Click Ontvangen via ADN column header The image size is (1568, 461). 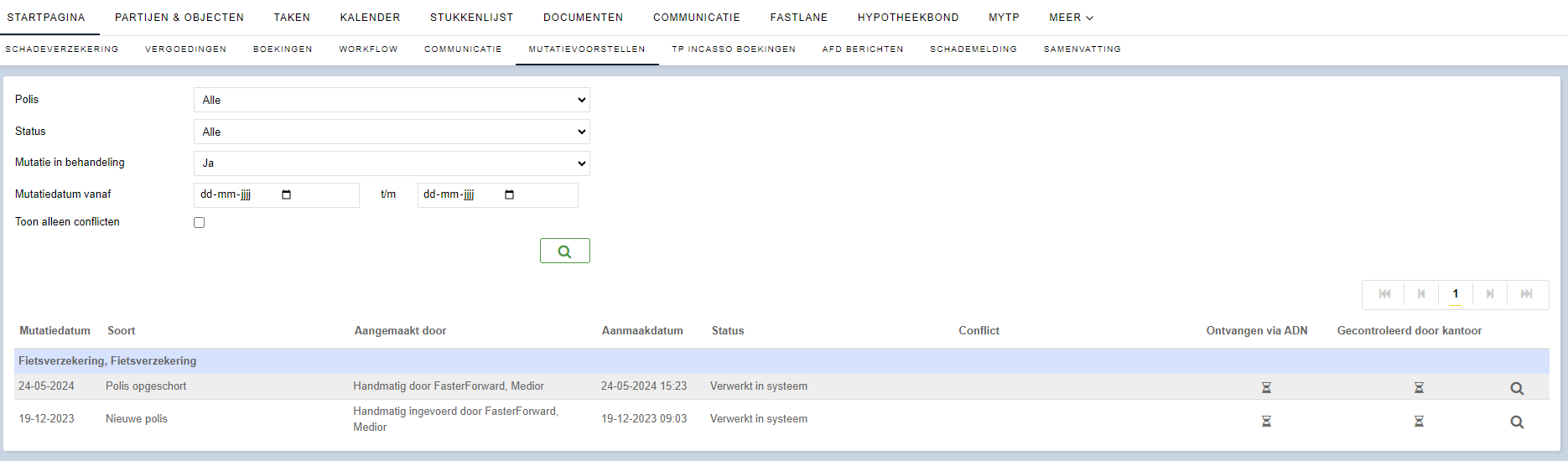[1257, 331]
